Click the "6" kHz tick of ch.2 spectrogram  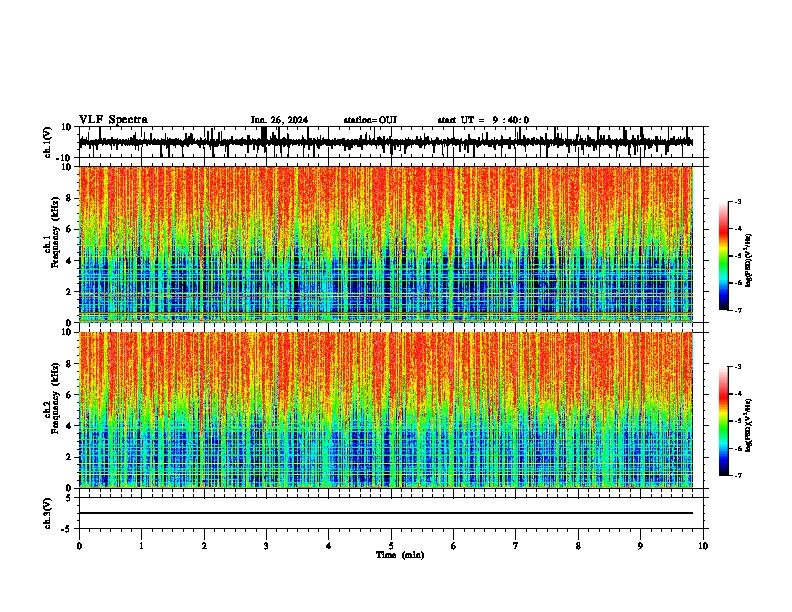click(70, 394)
